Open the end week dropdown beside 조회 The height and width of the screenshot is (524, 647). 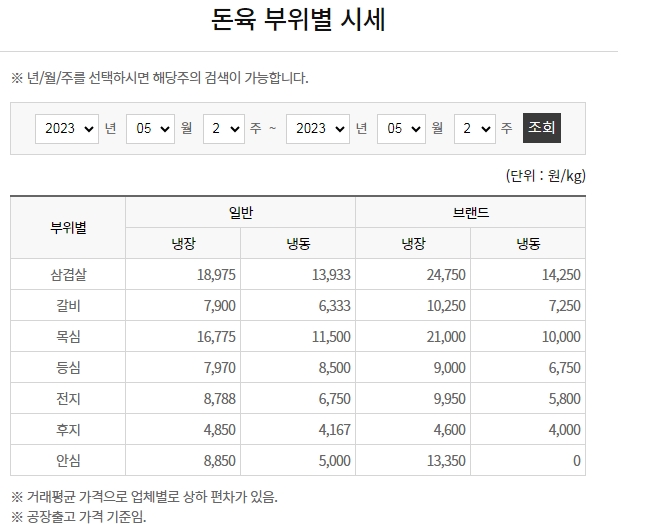pyautogui.click(x=474, y=129)
